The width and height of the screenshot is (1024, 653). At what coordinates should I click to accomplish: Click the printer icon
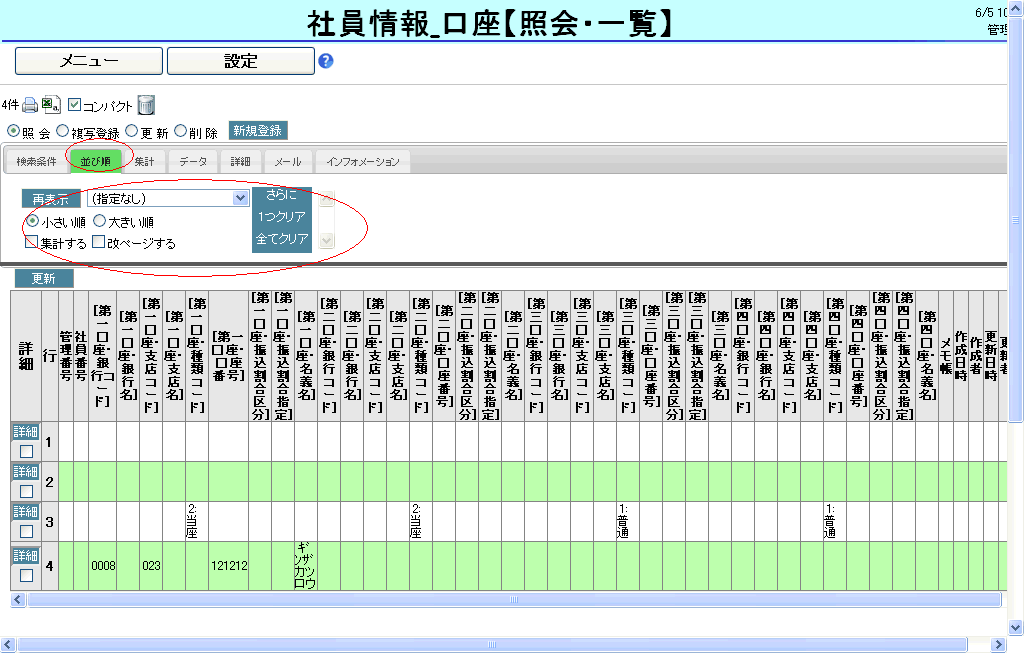(x=30, y=105)
